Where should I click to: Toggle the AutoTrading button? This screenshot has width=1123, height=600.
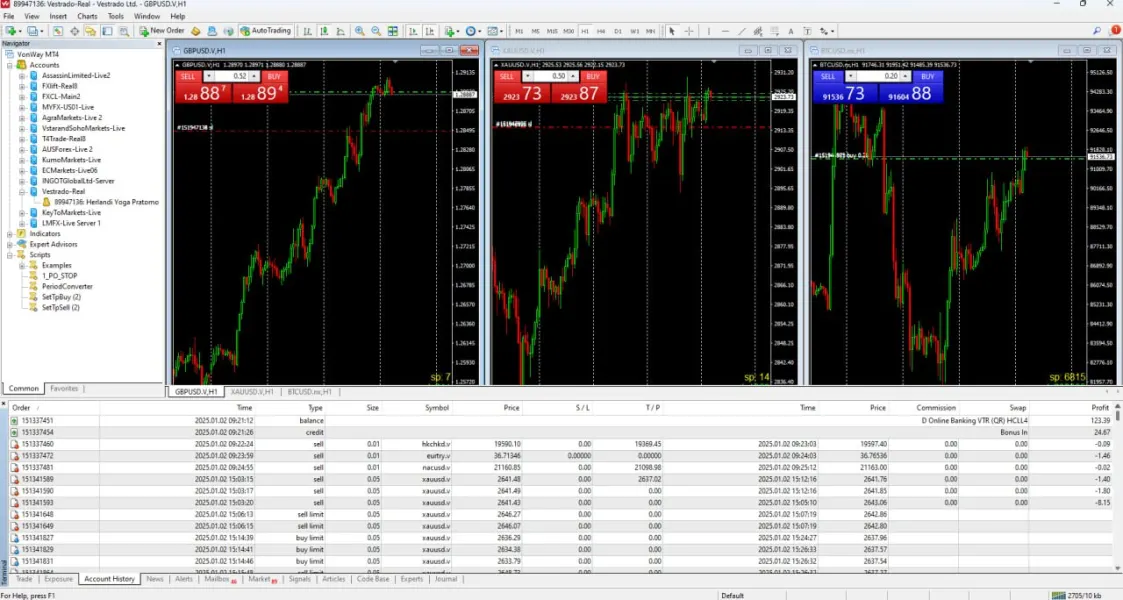(266, 31)
